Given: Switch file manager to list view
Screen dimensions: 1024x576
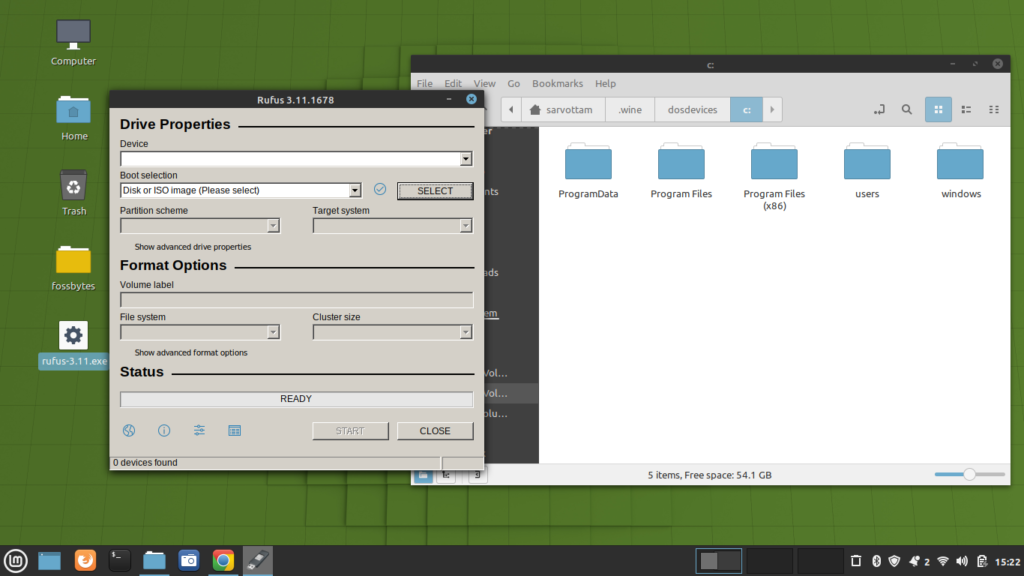Looking at the screenshot, I should click(966, 109).
